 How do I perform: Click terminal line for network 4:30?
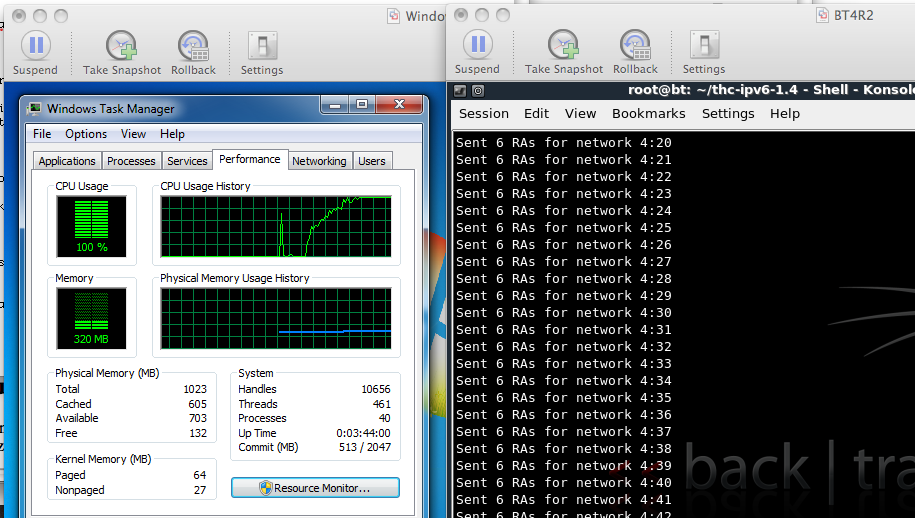pos(564,313)
